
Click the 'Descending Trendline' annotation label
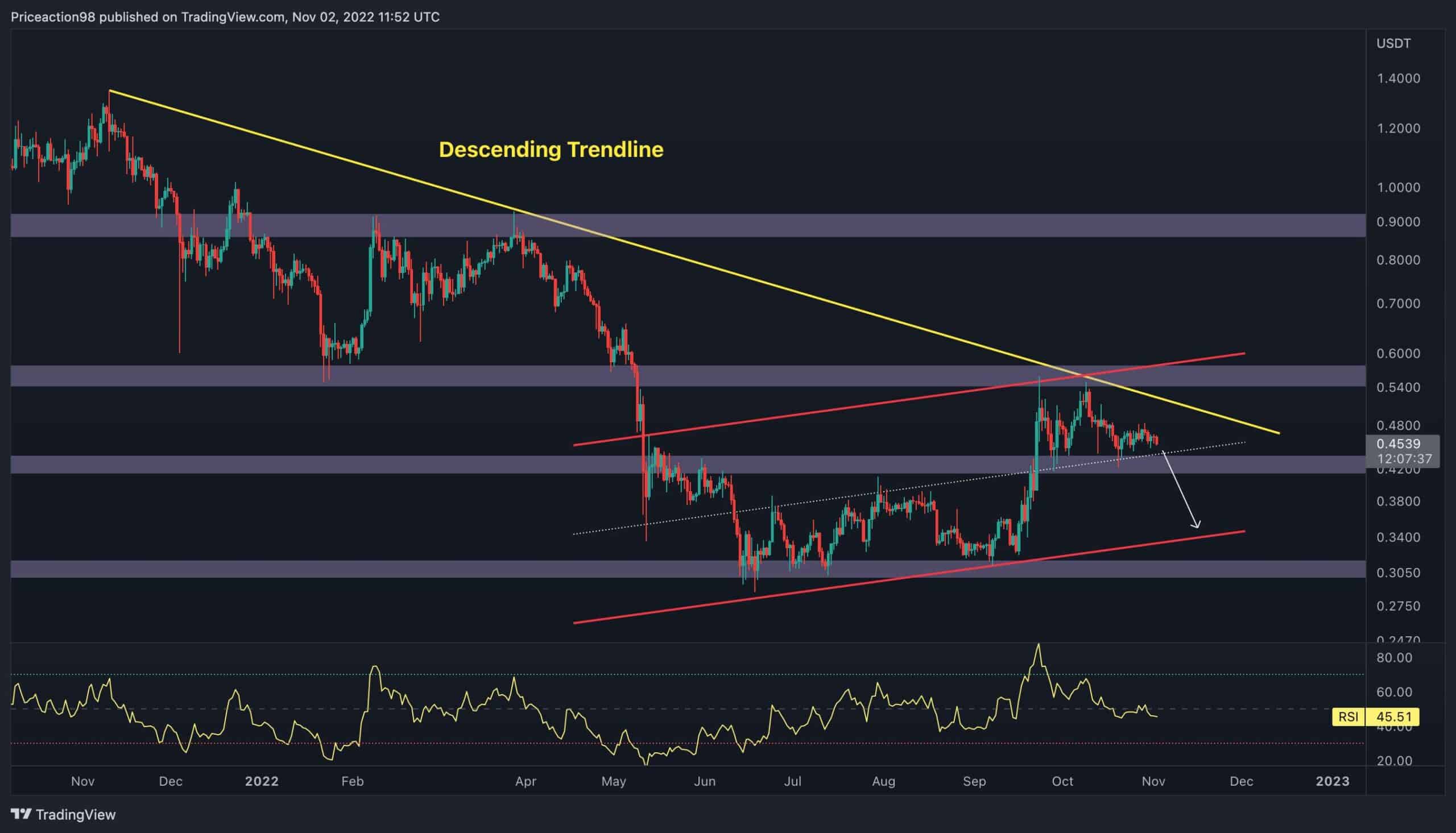[x=551, y=150]
